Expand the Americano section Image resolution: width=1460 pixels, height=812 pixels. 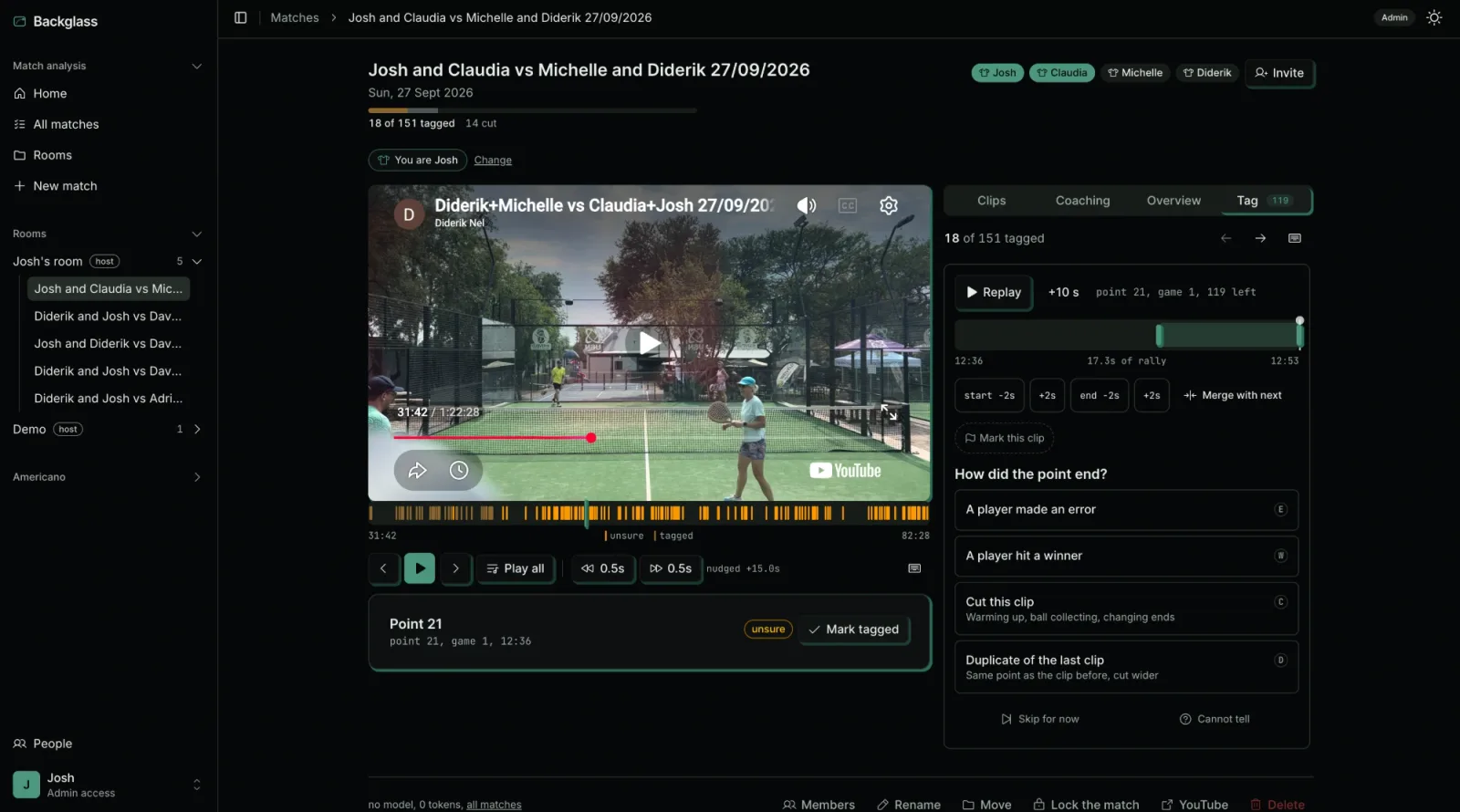[x=197, y=477]
